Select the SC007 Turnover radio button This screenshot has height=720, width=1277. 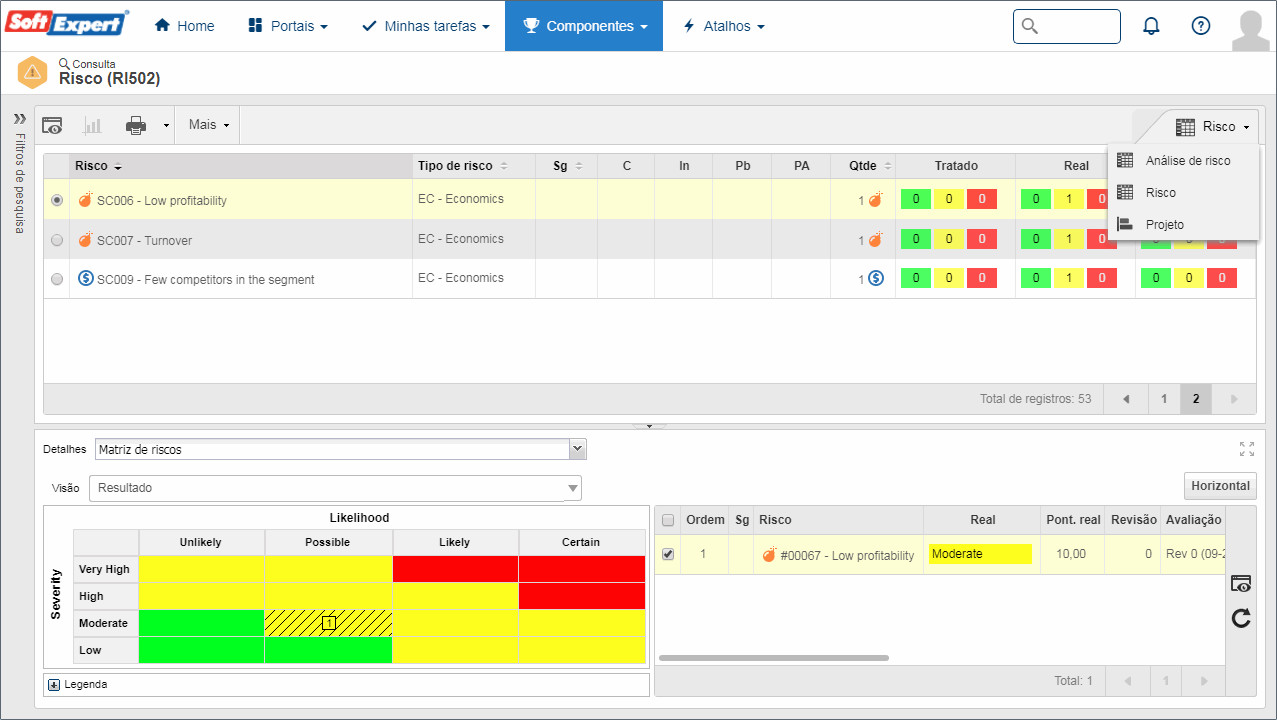[x=57, y=240]
